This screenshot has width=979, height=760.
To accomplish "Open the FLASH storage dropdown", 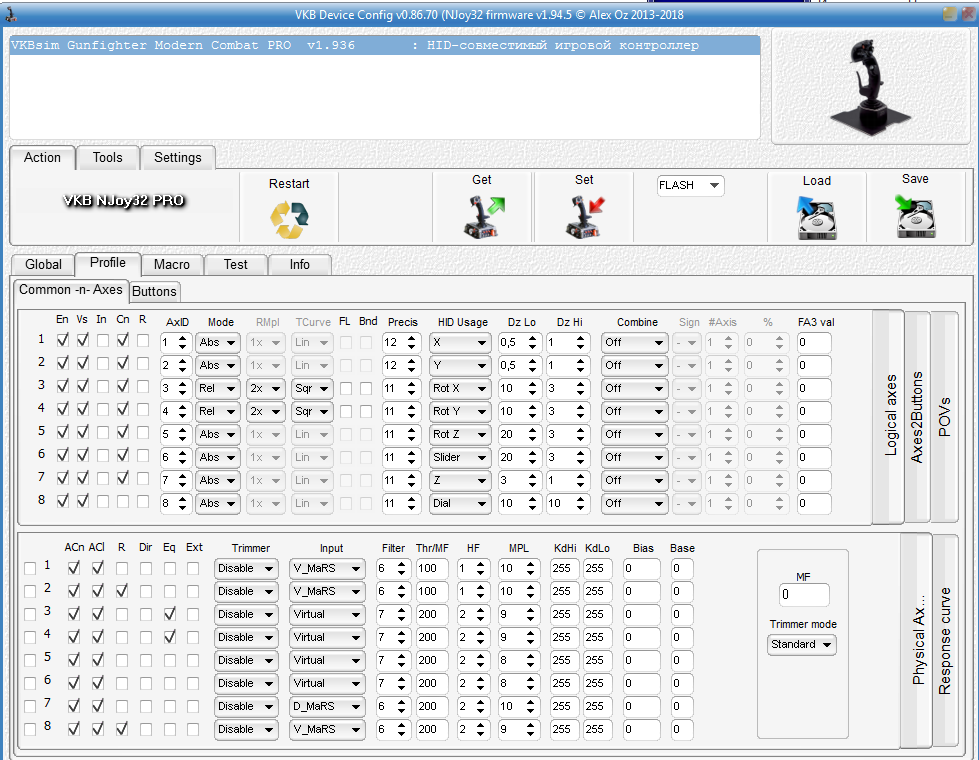I will click(x=690, y=185).
